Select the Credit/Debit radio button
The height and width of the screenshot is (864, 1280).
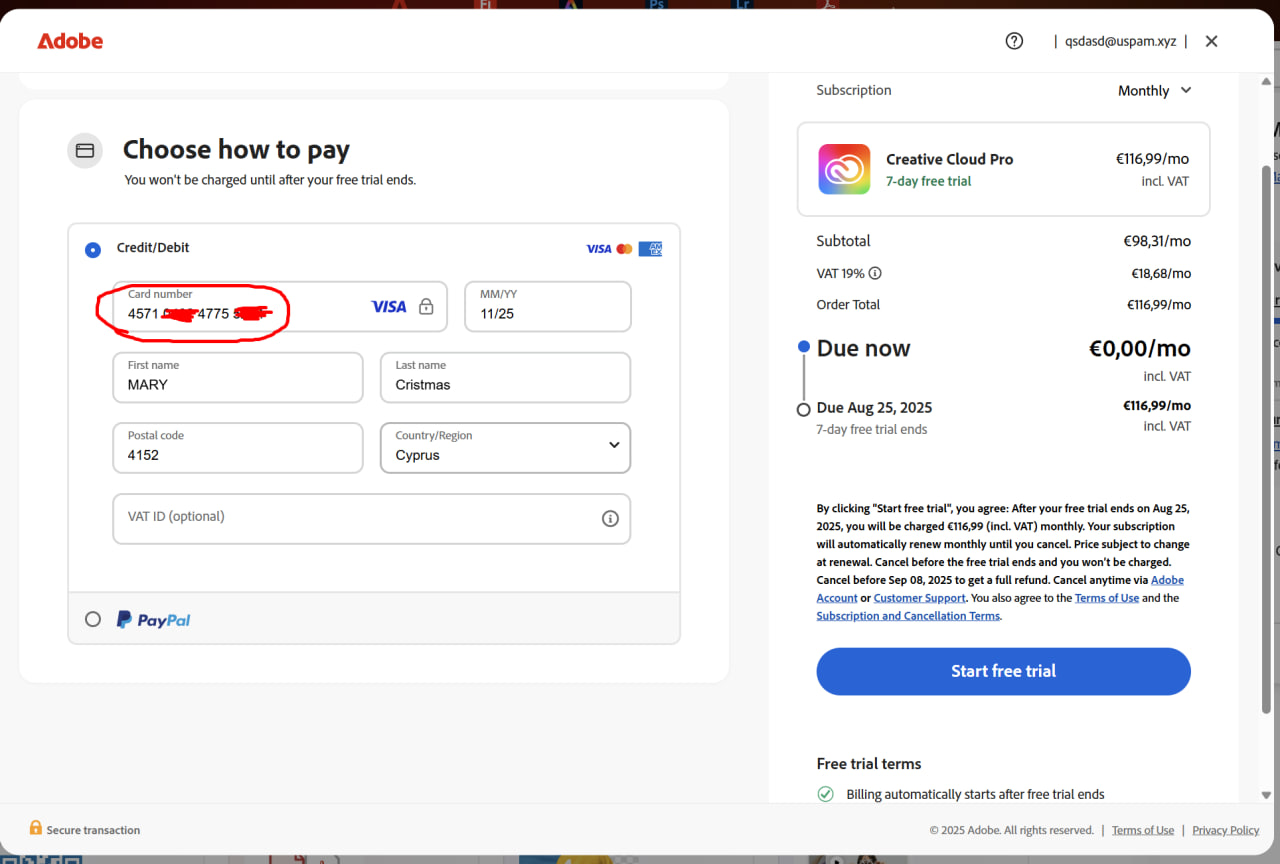pyautogui.click(x=93, y=249)
